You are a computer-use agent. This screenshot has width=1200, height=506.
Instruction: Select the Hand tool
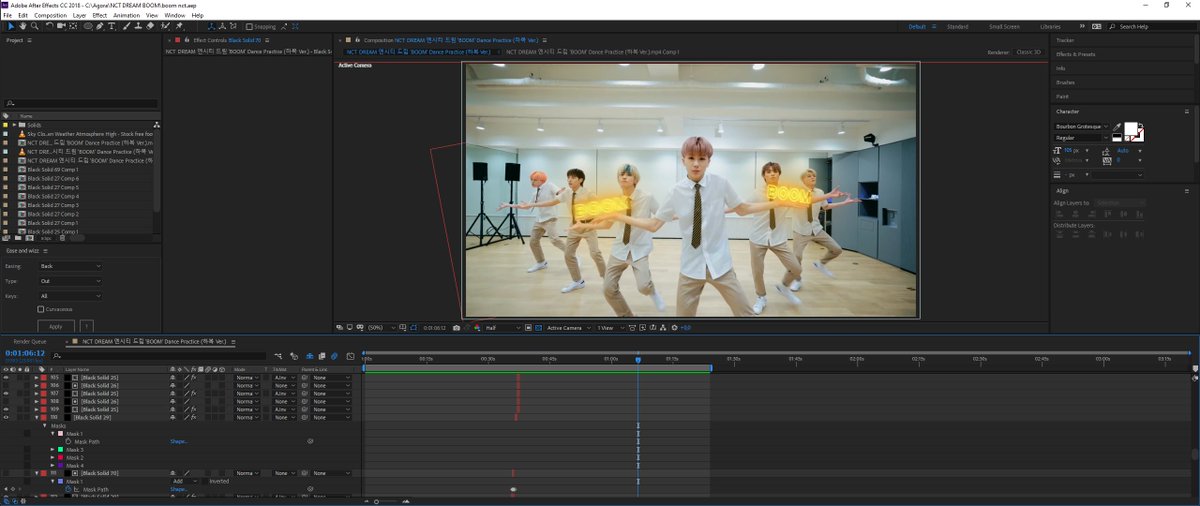point(23,26)
